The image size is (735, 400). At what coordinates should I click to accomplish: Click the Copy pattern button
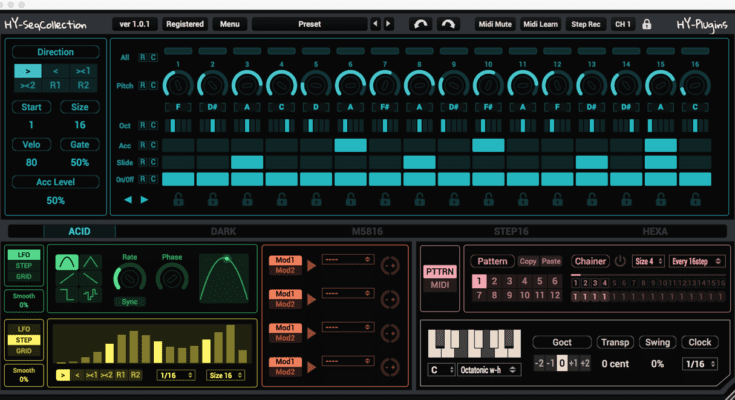click(x=528, y=261)
